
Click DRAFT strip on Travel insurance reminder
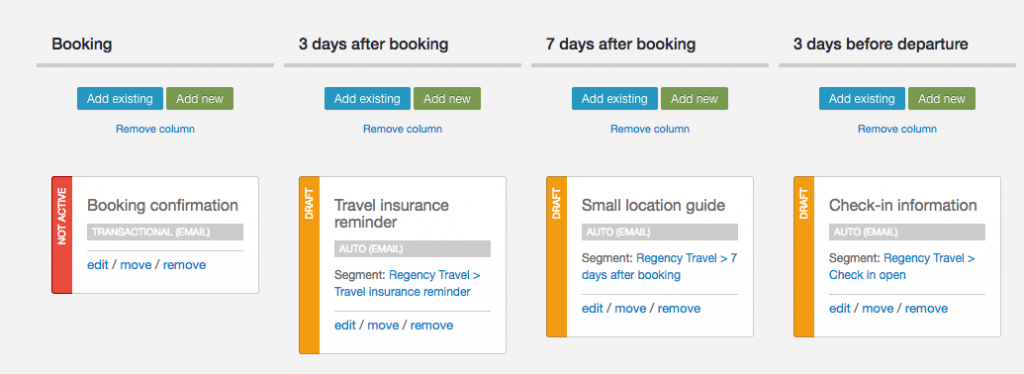coord(309,265)
